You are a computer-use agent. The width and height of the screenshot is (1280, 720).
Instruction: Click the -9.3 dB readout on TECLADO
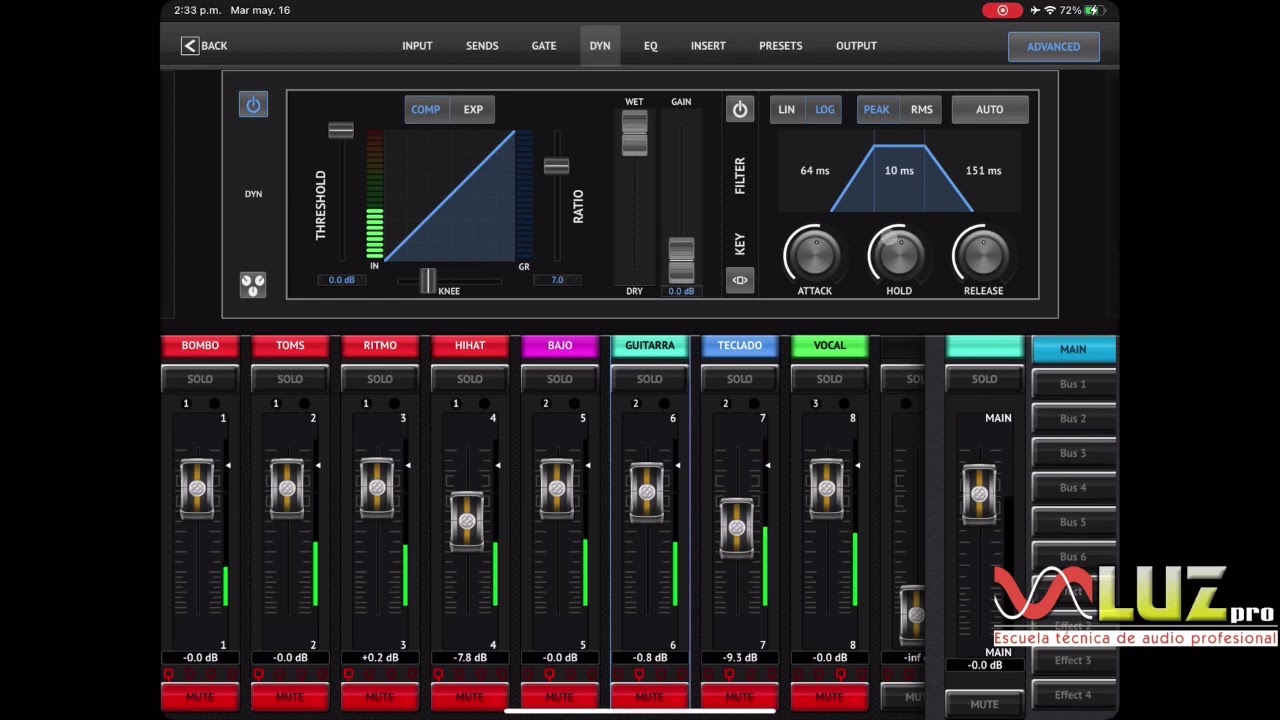(x=740, y=658)
